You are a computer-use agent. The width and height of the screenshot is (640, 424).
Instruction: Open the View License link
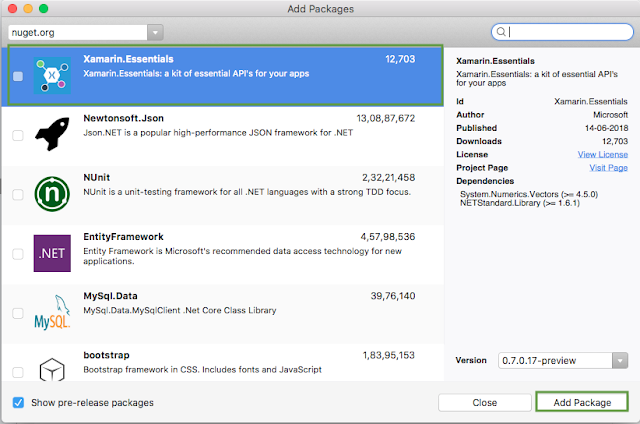(602, 154)
